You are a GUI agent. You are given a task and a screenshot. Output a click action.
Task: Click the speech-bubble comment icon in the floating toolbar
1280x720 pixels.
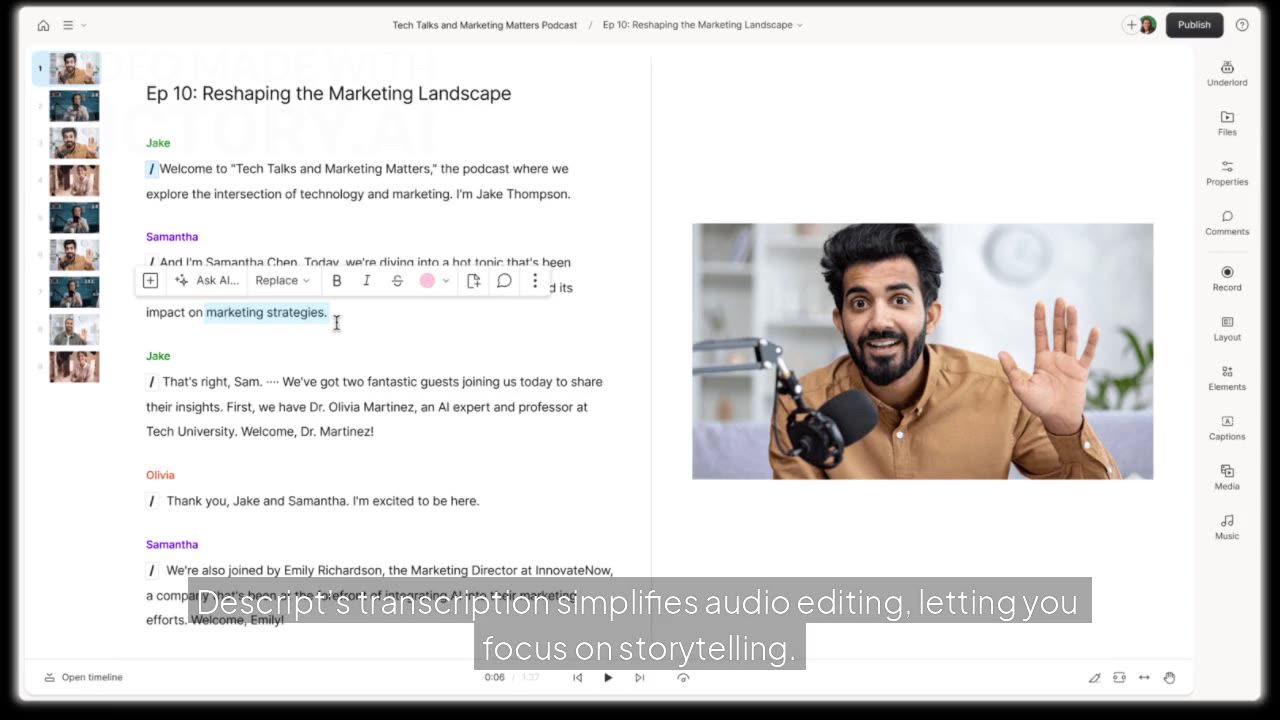pos(504,281)
